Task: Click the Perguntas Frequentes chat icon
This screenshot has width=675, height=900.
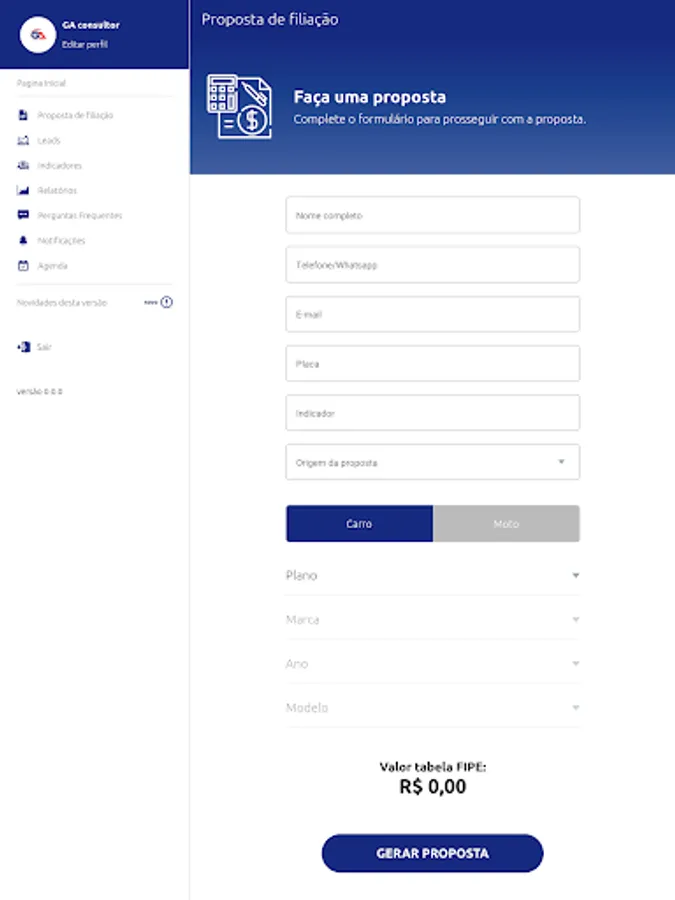Action: click(x=23, y=215)
